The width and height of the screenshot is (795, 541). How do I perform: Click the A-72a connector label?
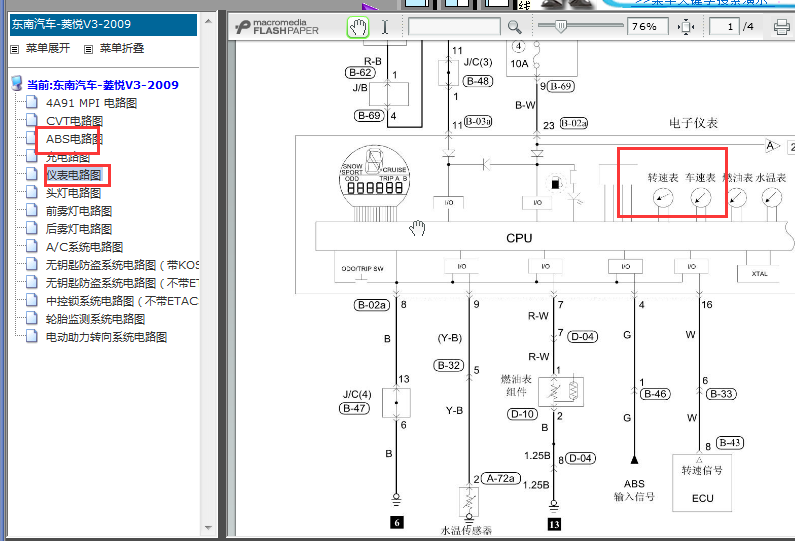(x=500, y=478)
